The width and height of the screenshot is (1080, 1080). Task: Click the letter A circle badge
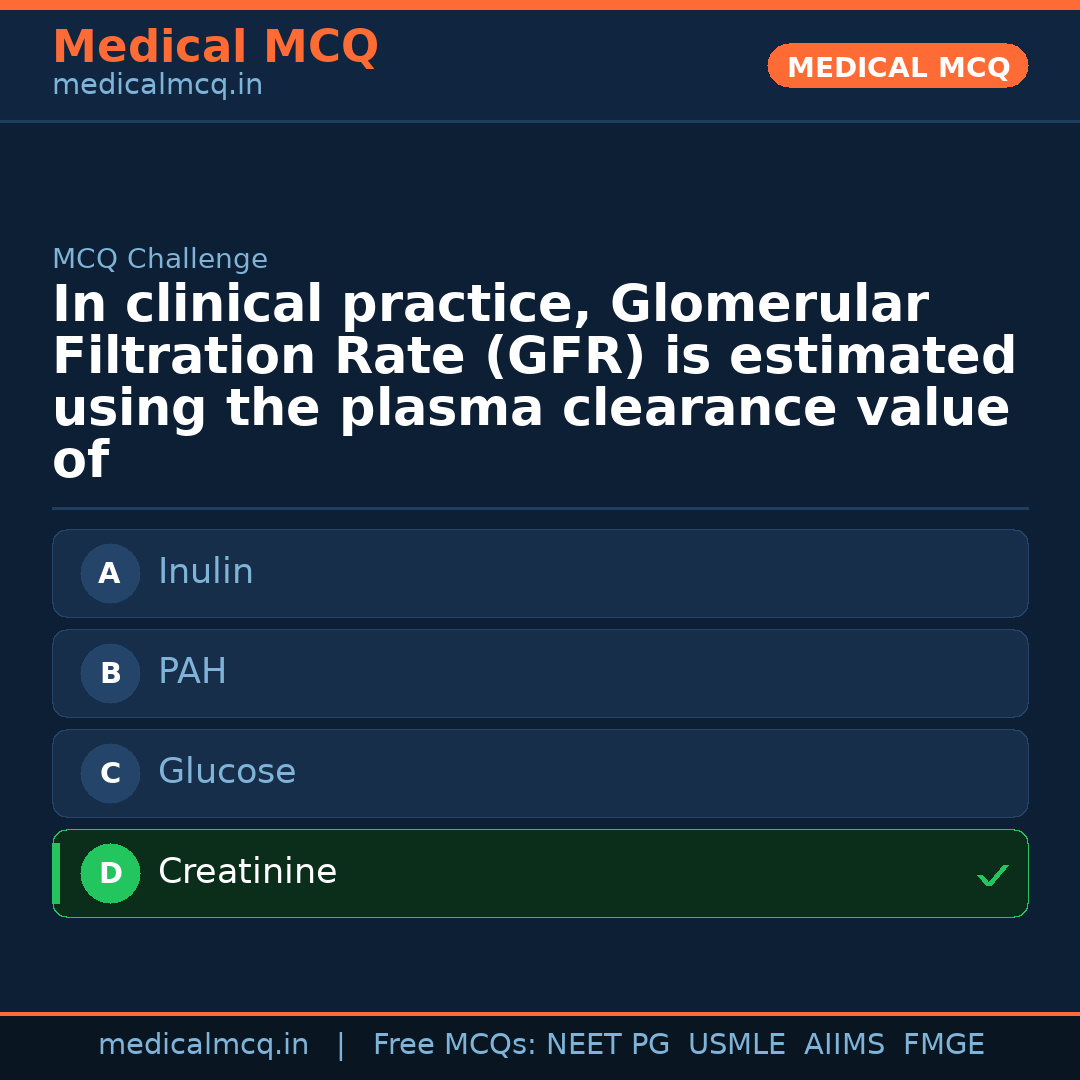110,573
